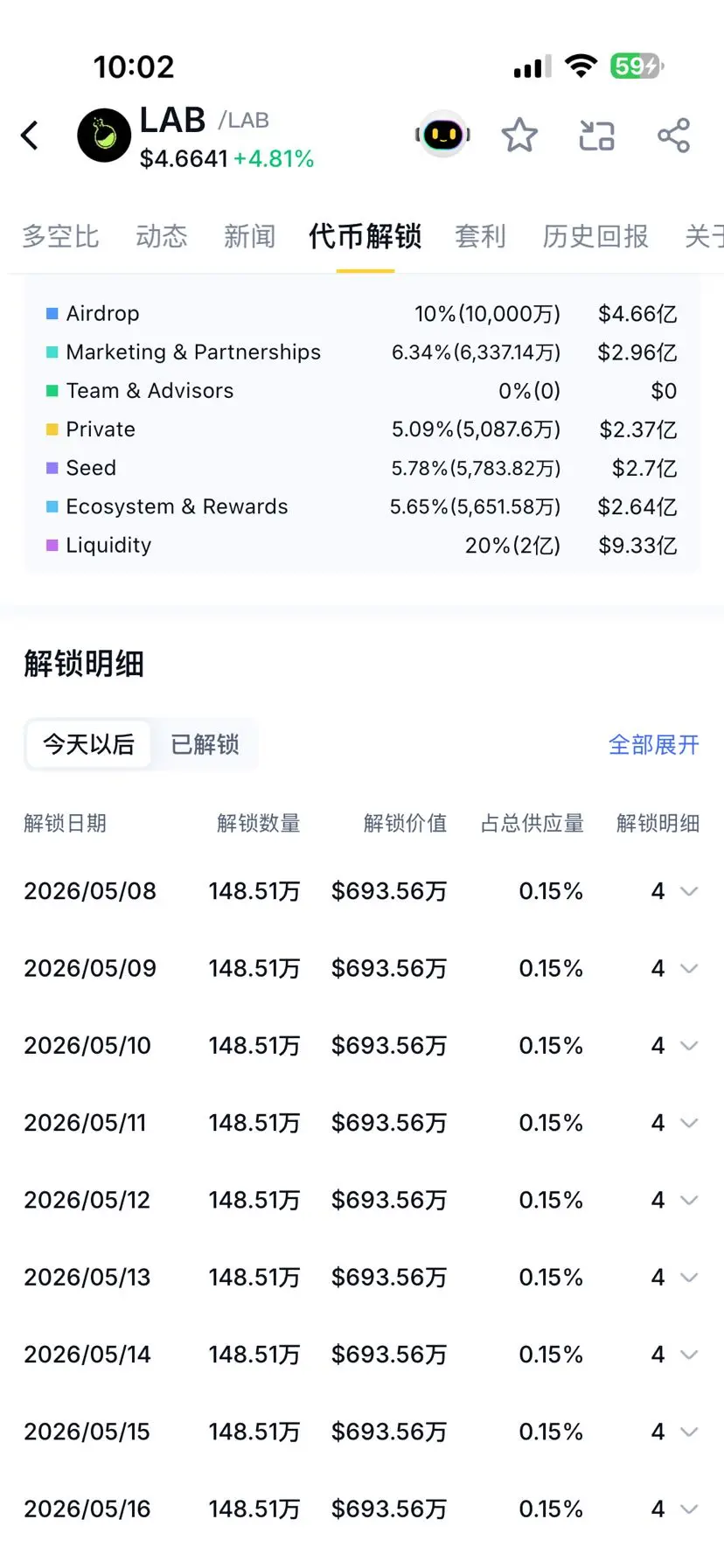Tap the +4.81% price change
Screen dimensions: 724x1568
[274, 158]
